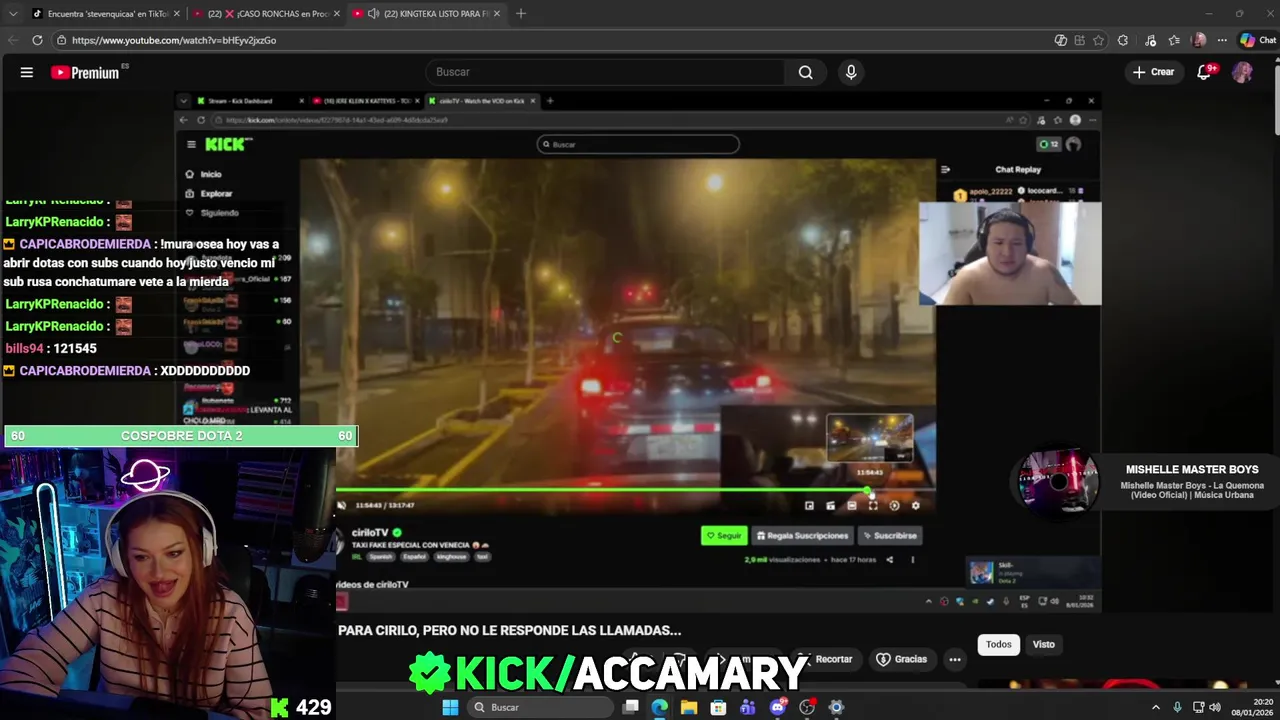Click the Kick player theater mode icon
Viewport: 1280px width, 720px height.
[x=852, y=505]
